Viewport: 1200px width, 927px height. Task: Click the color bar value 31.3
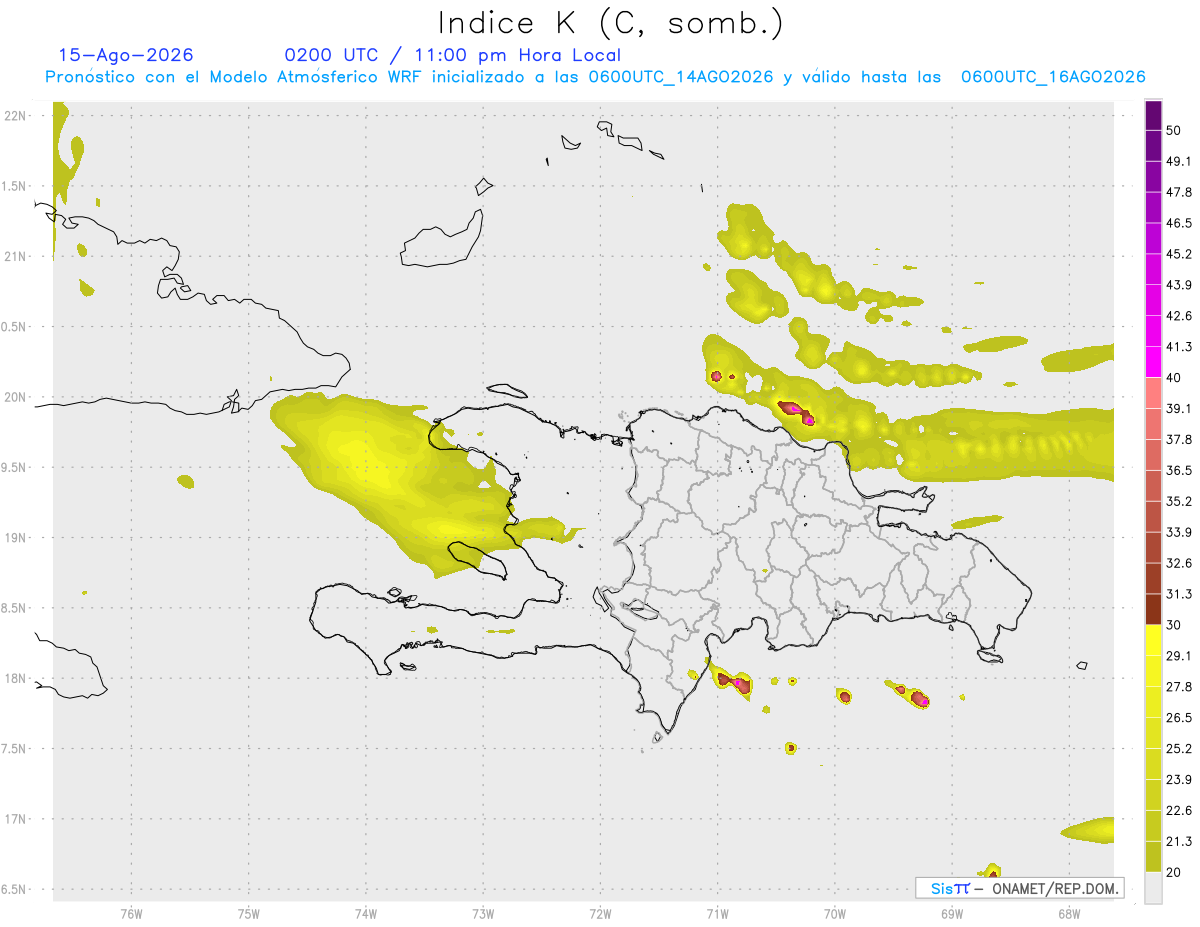click(x=1179, y=594)
